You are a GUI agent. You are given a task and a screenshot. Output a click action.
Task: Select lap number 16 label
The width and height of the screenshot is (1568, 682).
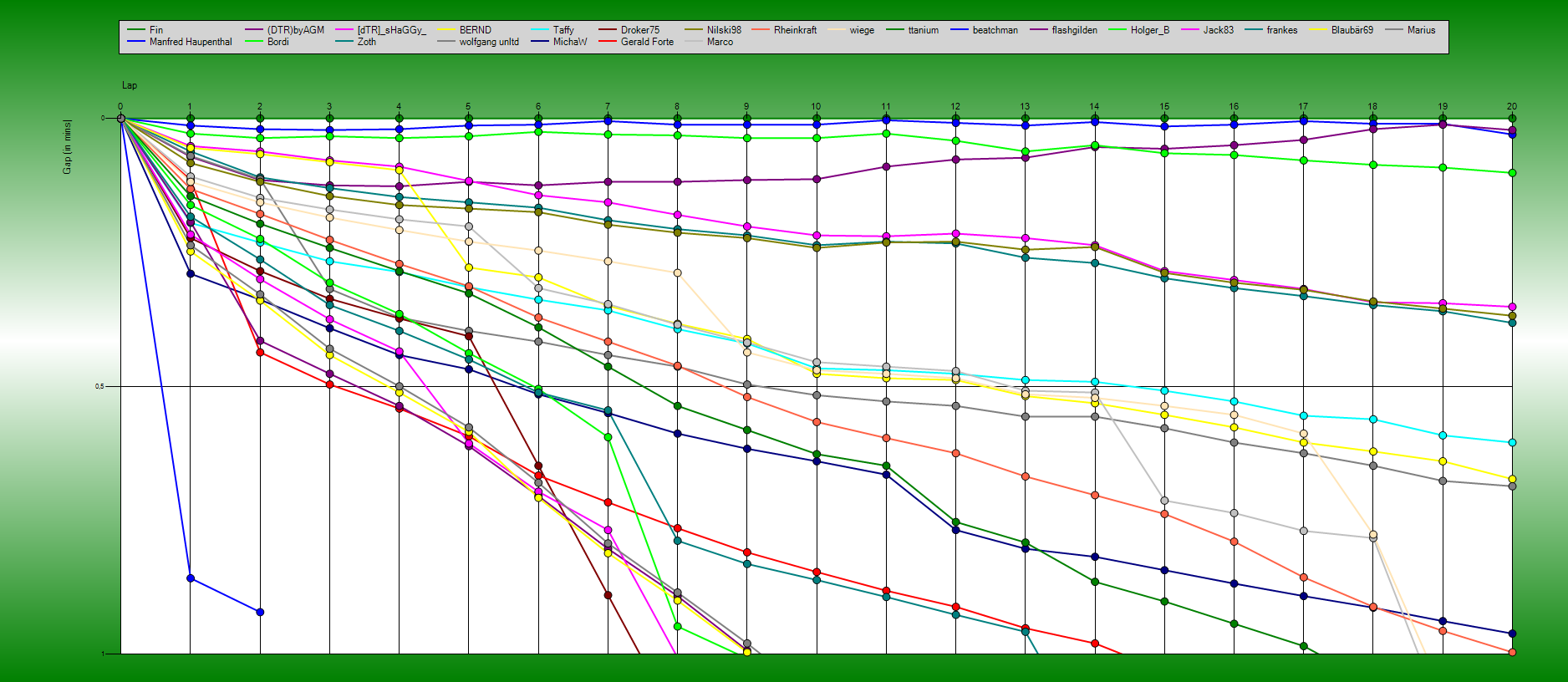1234,107
